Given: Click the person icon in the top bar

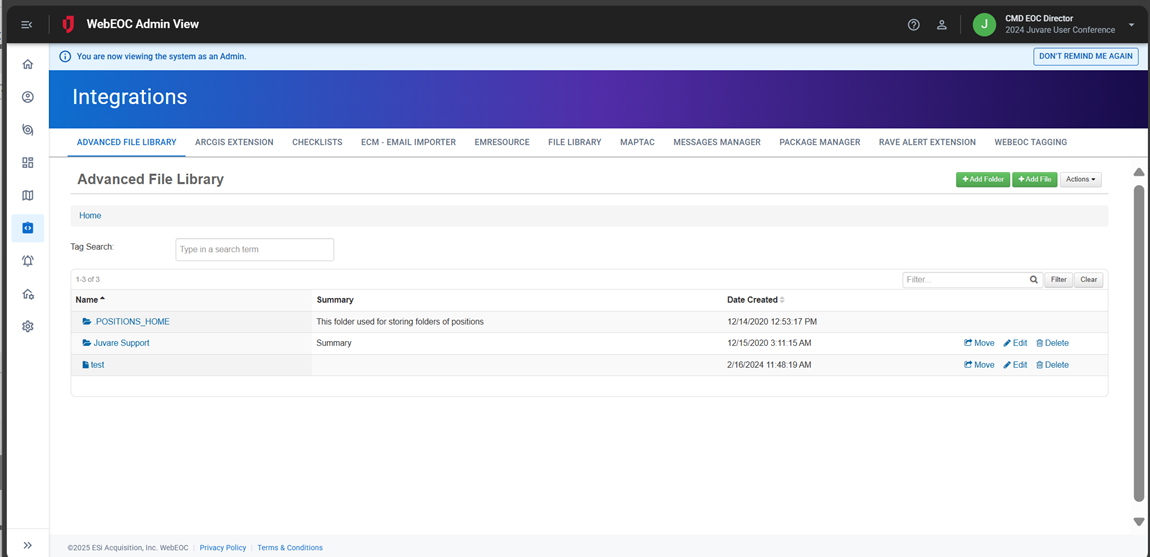Looking at the screenshot, I should [x=941, y=25].
